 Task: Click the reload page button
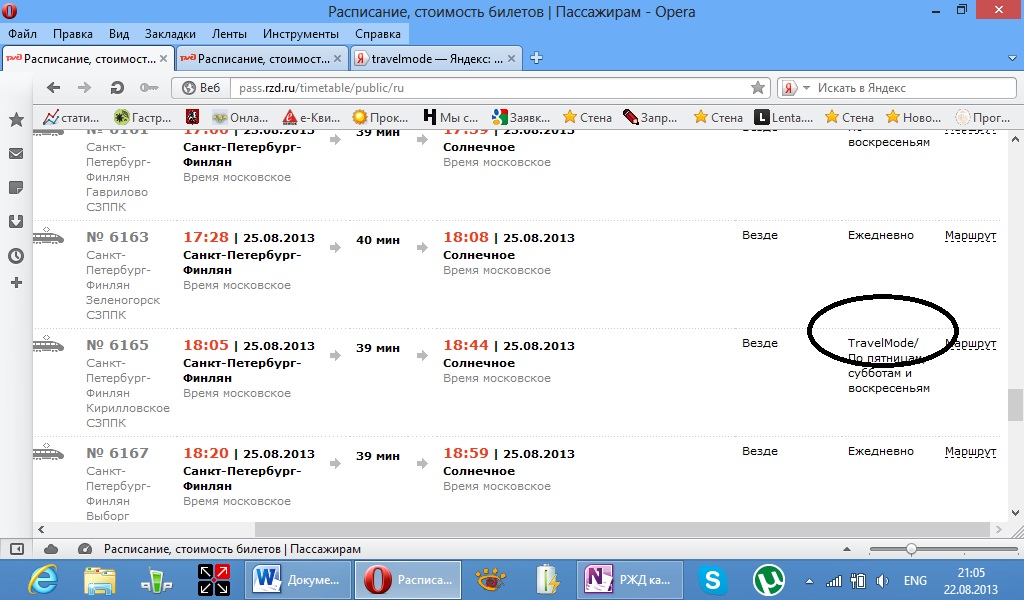(116, 88)
